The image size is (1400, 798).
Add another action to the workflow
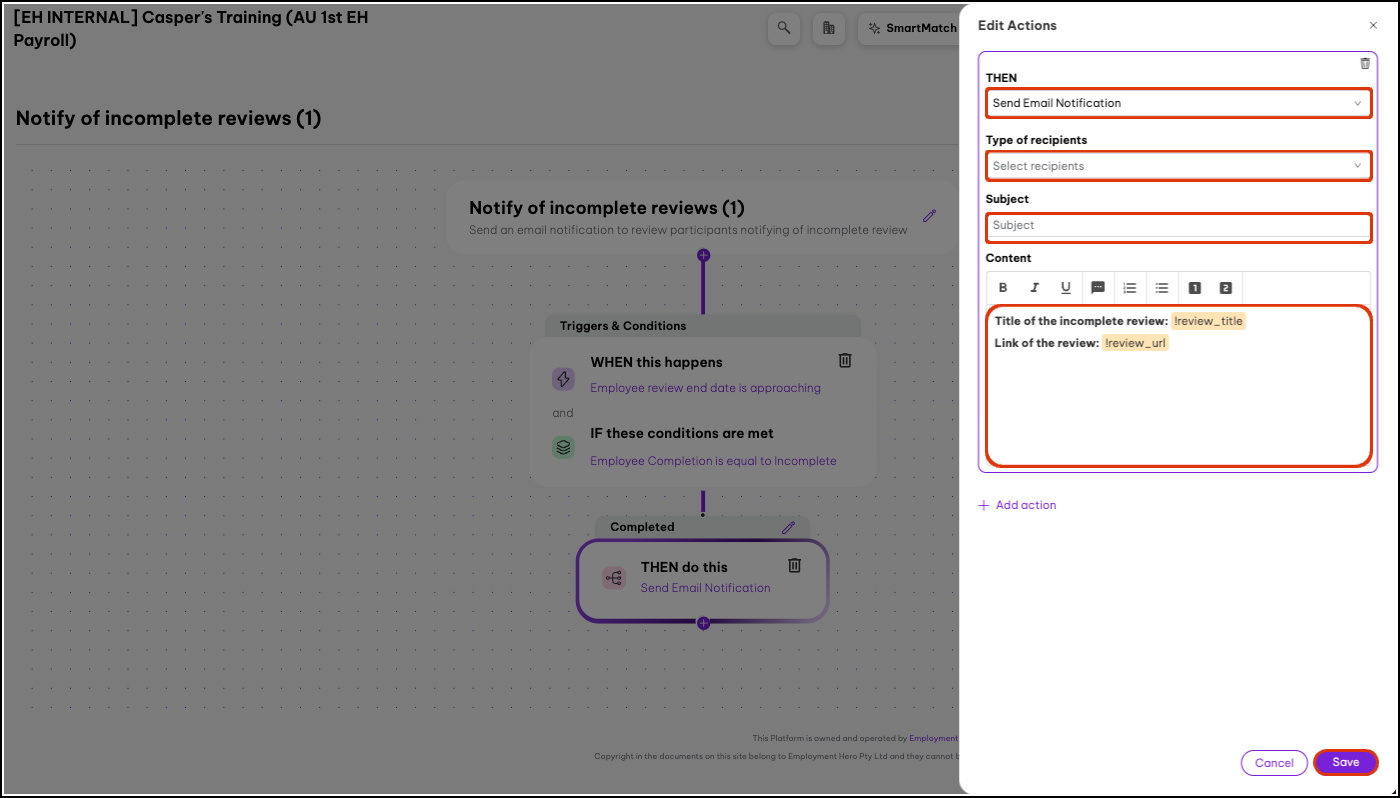coord(1017,505)
